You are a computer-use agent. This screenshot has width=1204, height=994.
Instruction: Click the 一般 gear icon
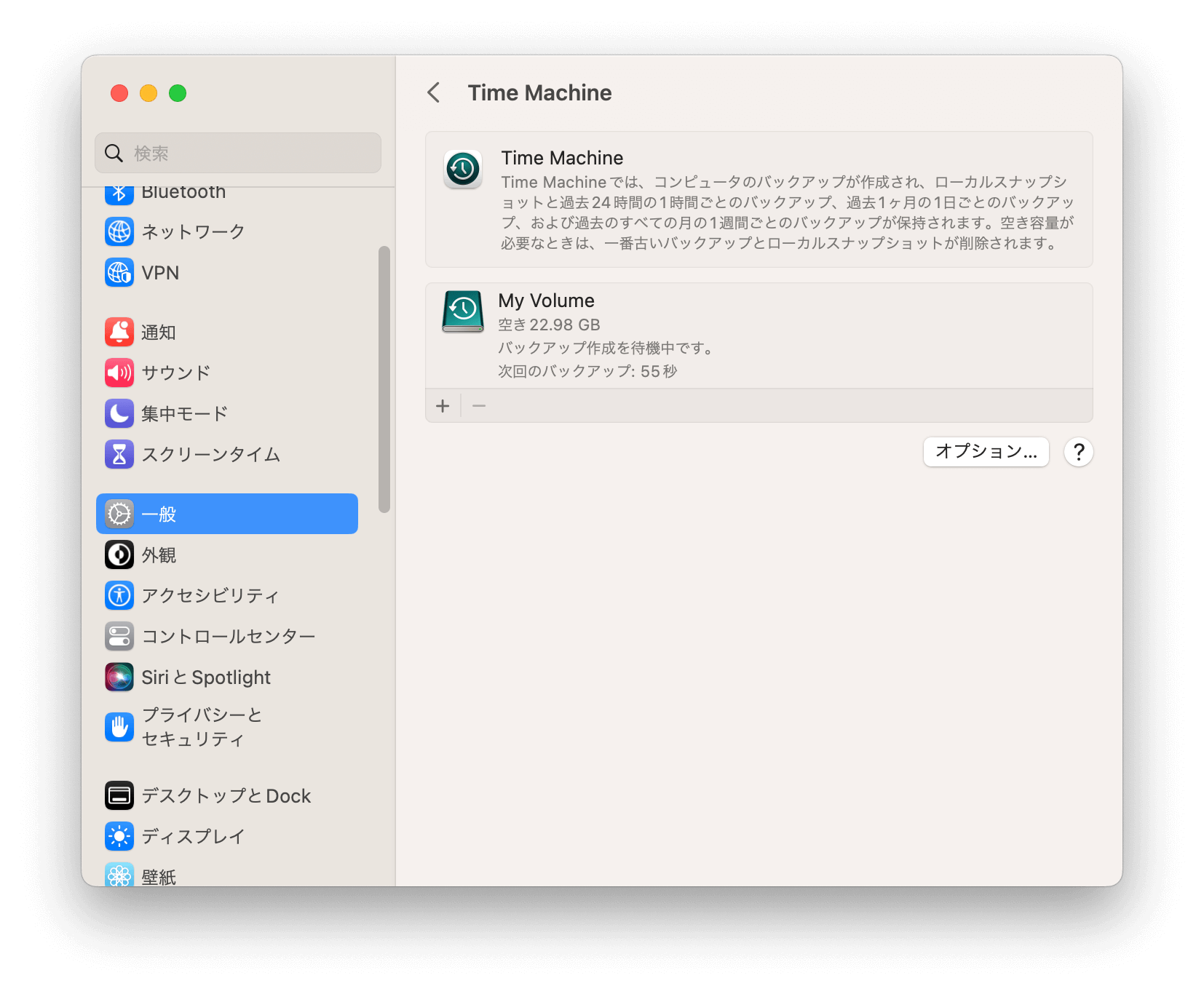pyautogui.click(x=119, y=514)
